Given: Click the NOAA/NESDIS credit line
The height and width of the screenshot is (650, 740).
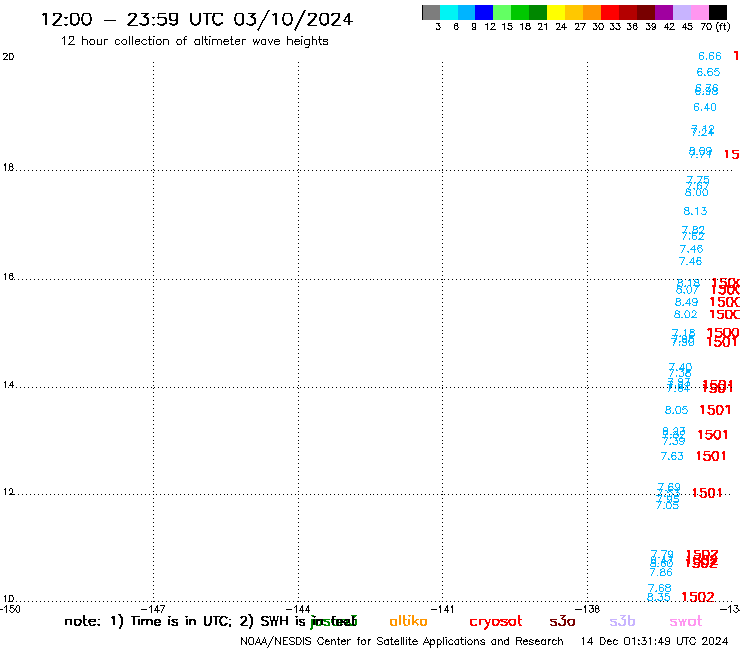Looking at the screenshot, I should [x=402, y=642].
